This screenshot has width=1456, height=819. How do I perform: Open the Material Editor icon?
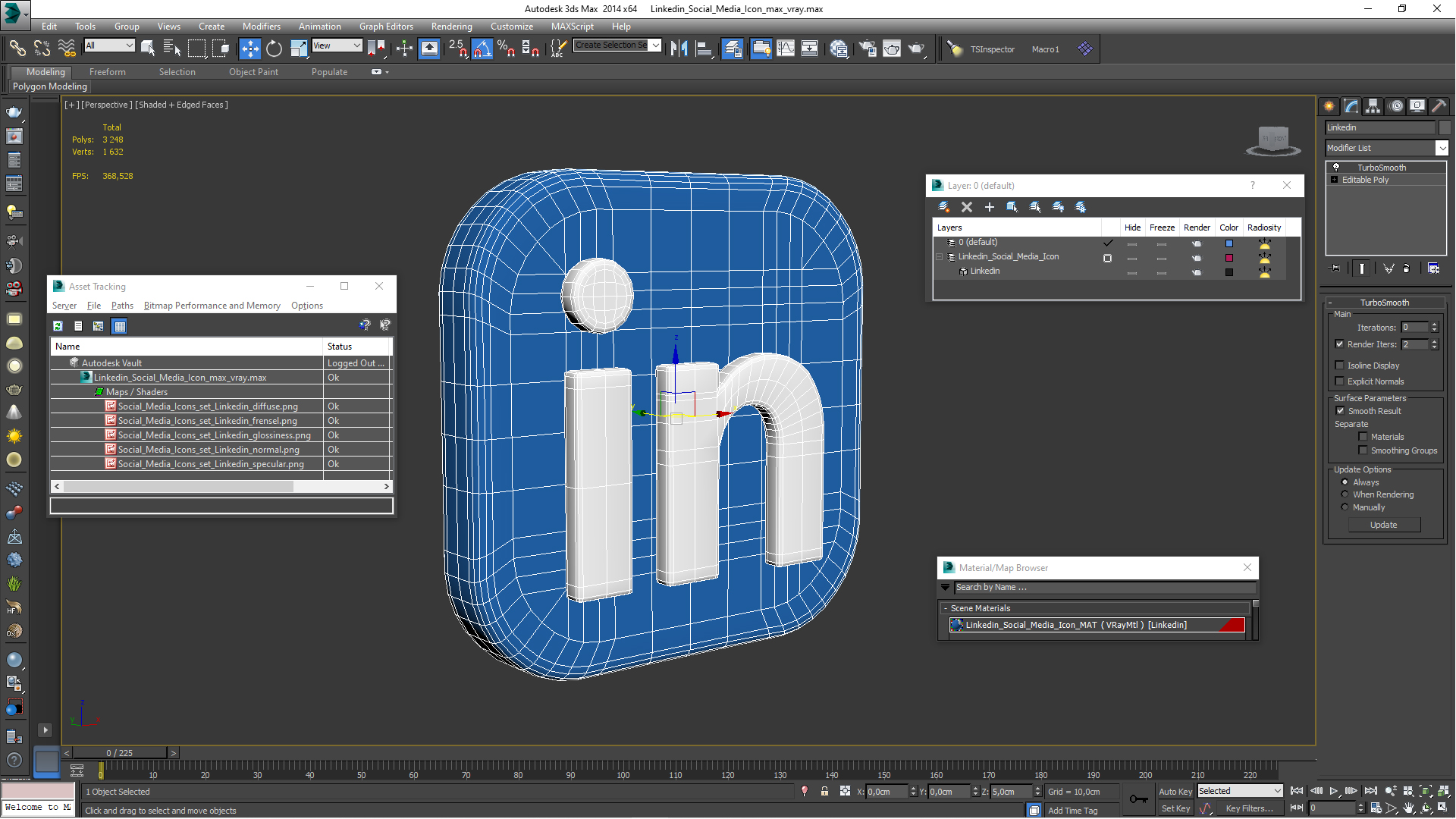point(839,49)
